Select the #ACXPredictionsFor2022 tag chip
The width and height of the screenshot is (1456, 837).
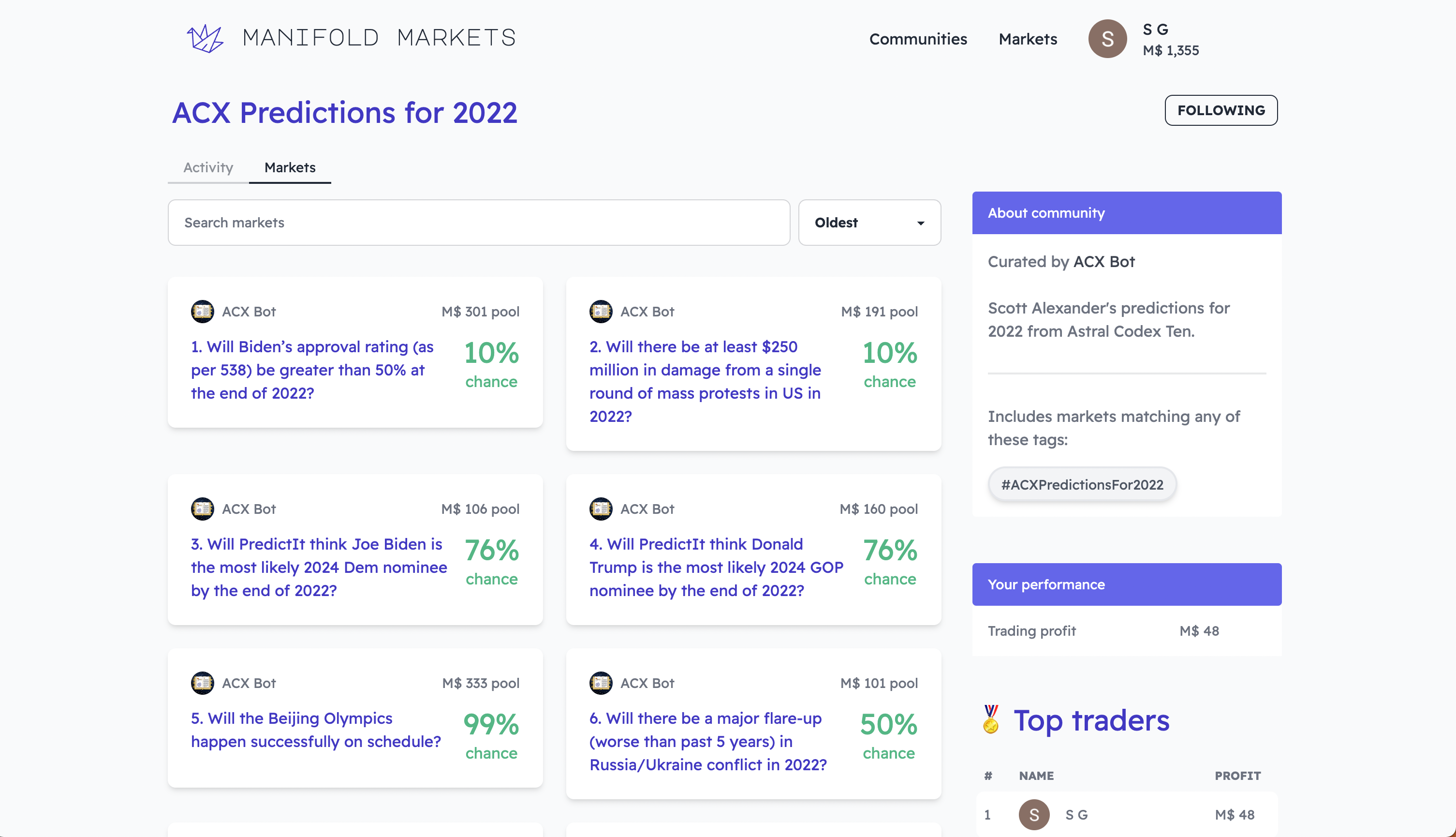tap(1082, 484)
